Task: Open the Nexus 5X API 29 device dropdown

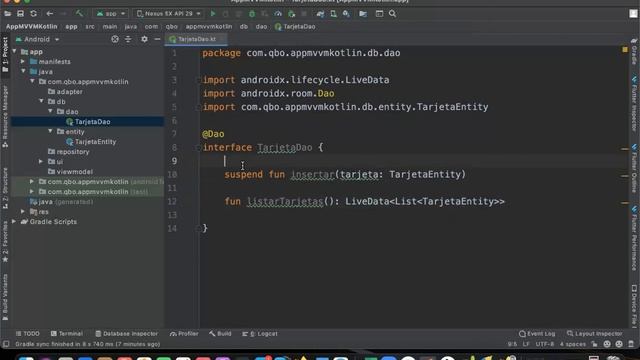Action: [169, 13]
